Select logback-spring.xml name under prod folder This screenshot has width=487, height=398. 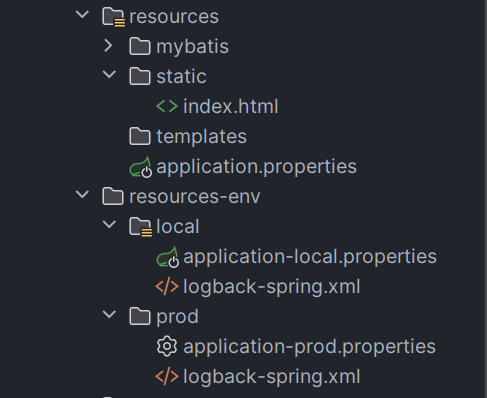point(272,377)
